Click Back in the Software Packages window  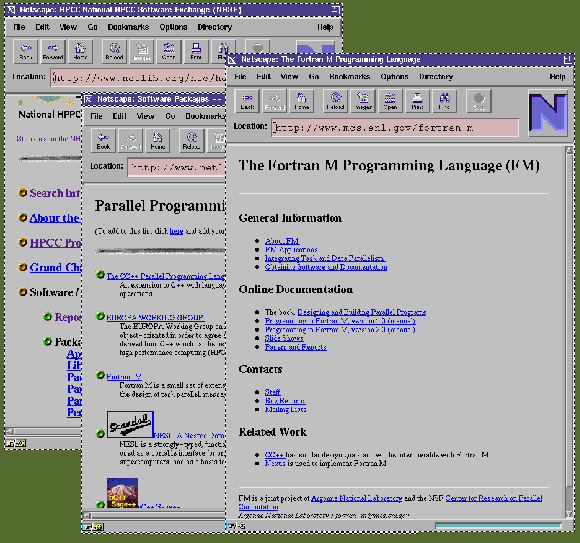[103, 141]
